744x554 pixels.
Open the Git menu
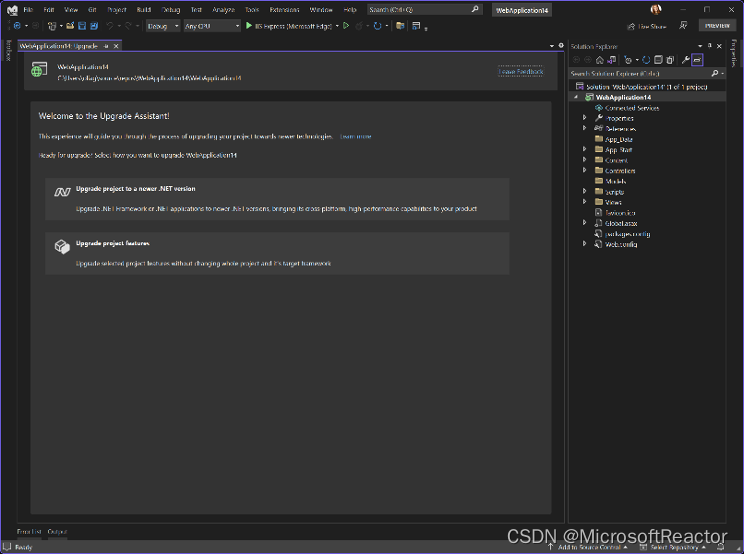click(92, 9)
